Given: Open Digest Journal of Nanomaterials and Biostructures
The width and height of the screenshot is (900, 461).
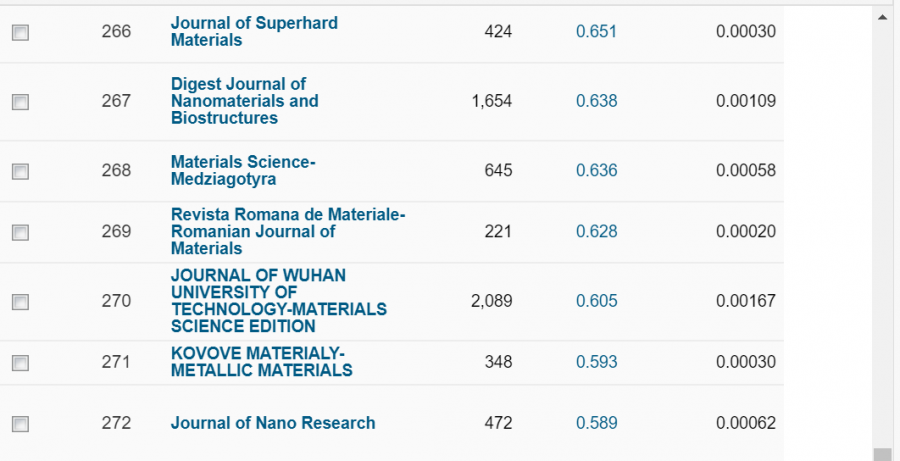Looking at the screenshot, I should point(244,101).
